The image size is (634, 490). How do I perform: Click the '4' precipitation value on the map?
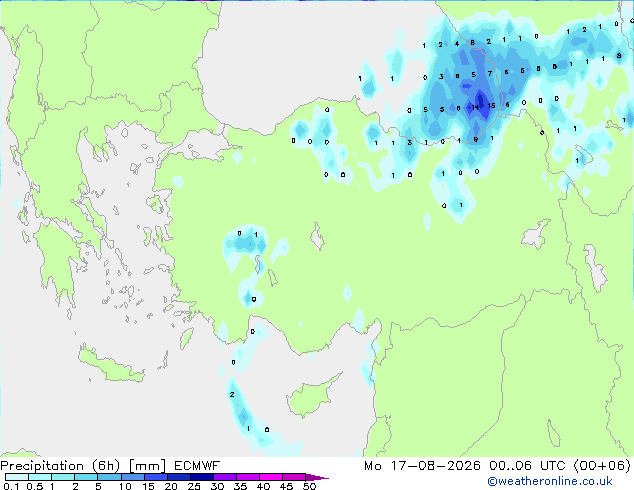[457, 44]
